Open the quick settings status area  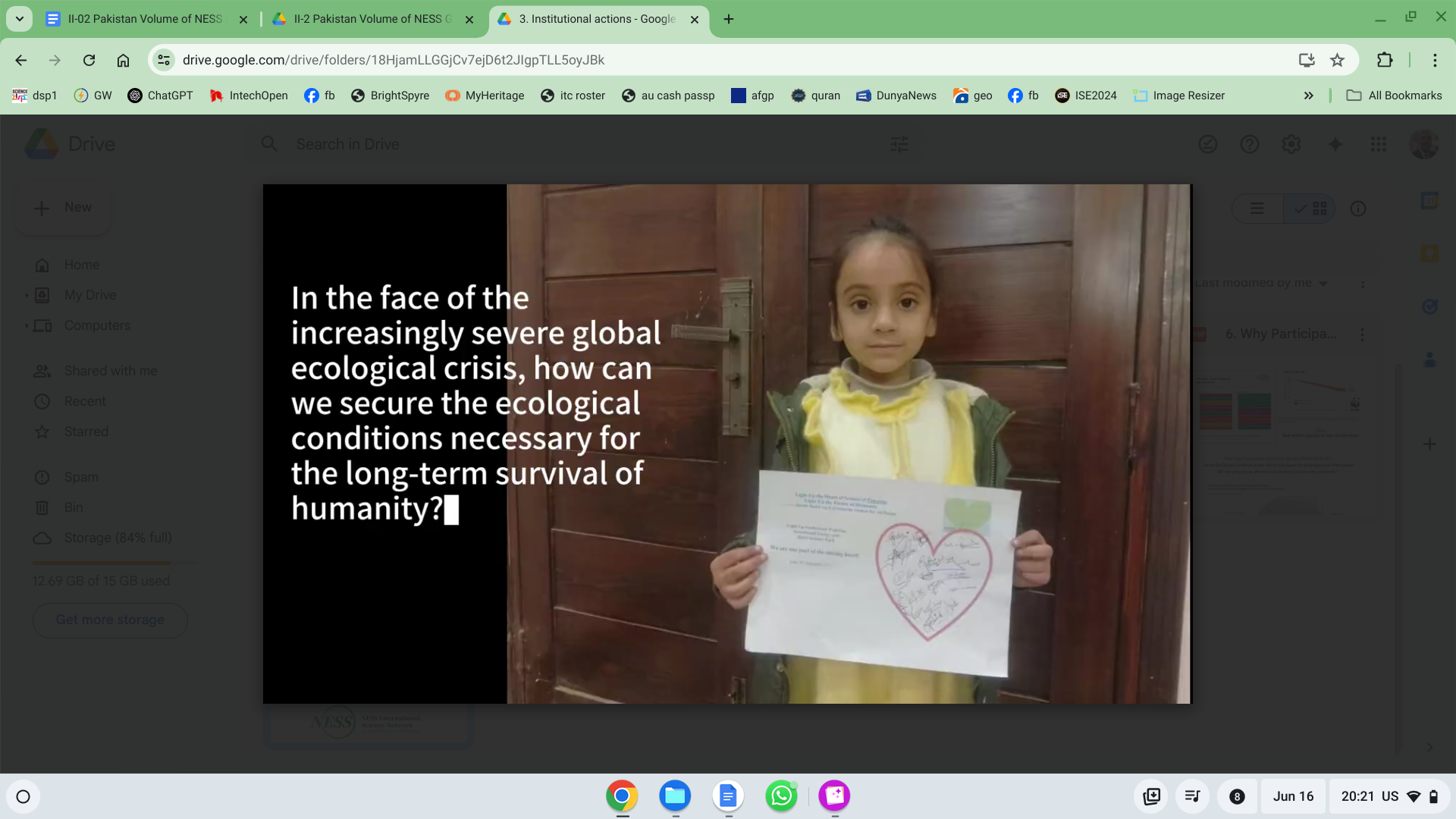point(1389,796)
